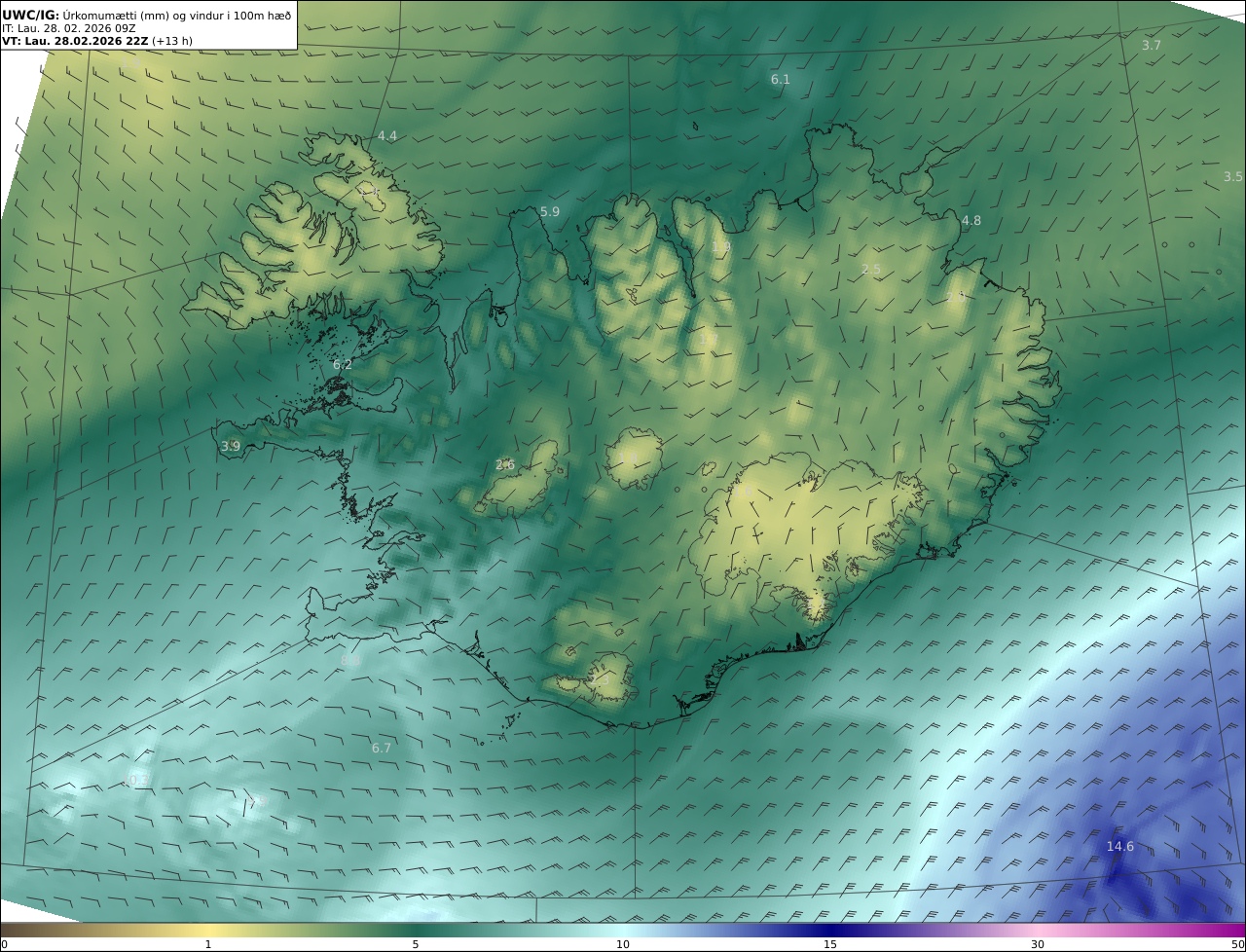Click the 4.4 value near the Westfjords

(x=387, y=136)
